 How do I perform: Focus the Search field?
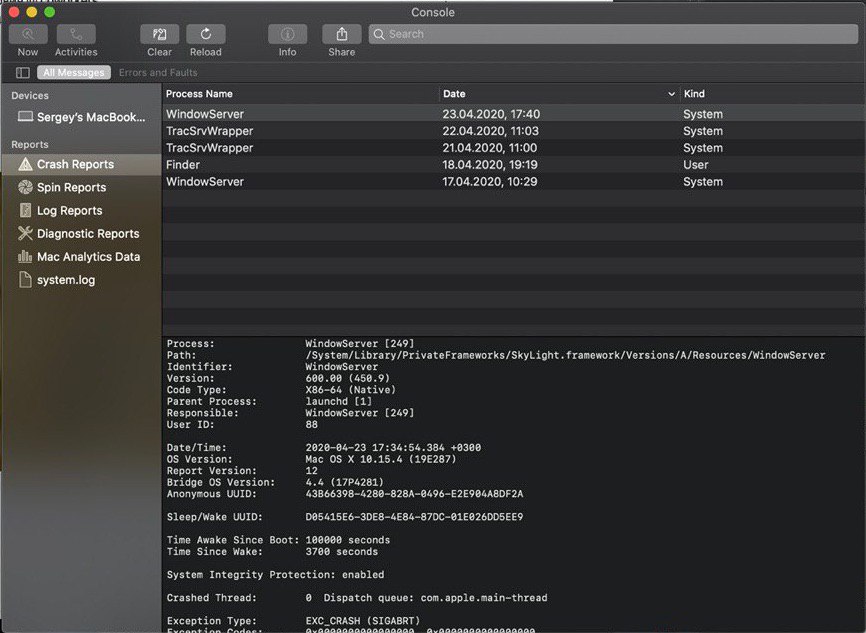(x=614, y=34)
